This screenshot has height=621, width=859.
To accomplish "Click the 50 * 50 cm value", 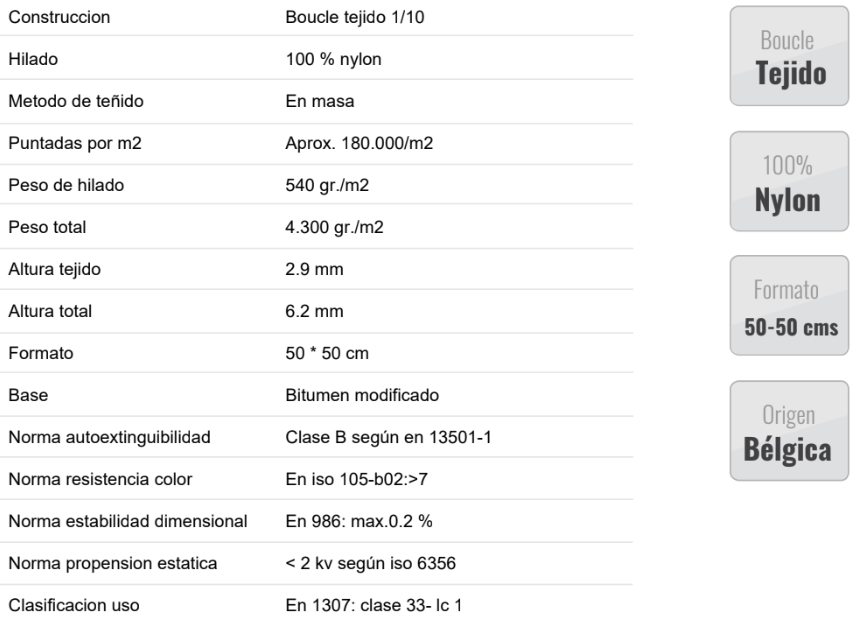I will 327,353.
